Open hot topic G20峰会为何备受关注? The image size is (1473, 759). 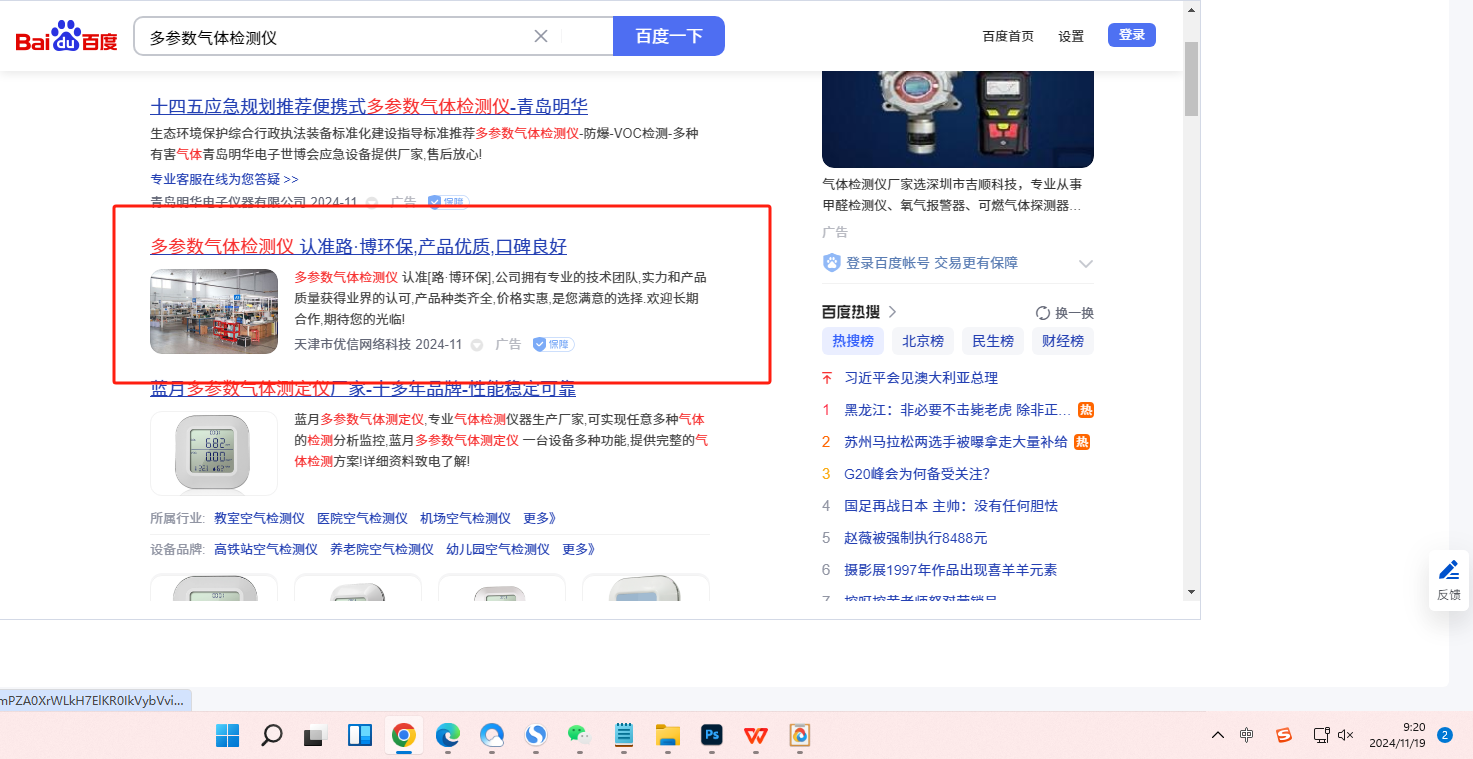coord(917,474)
